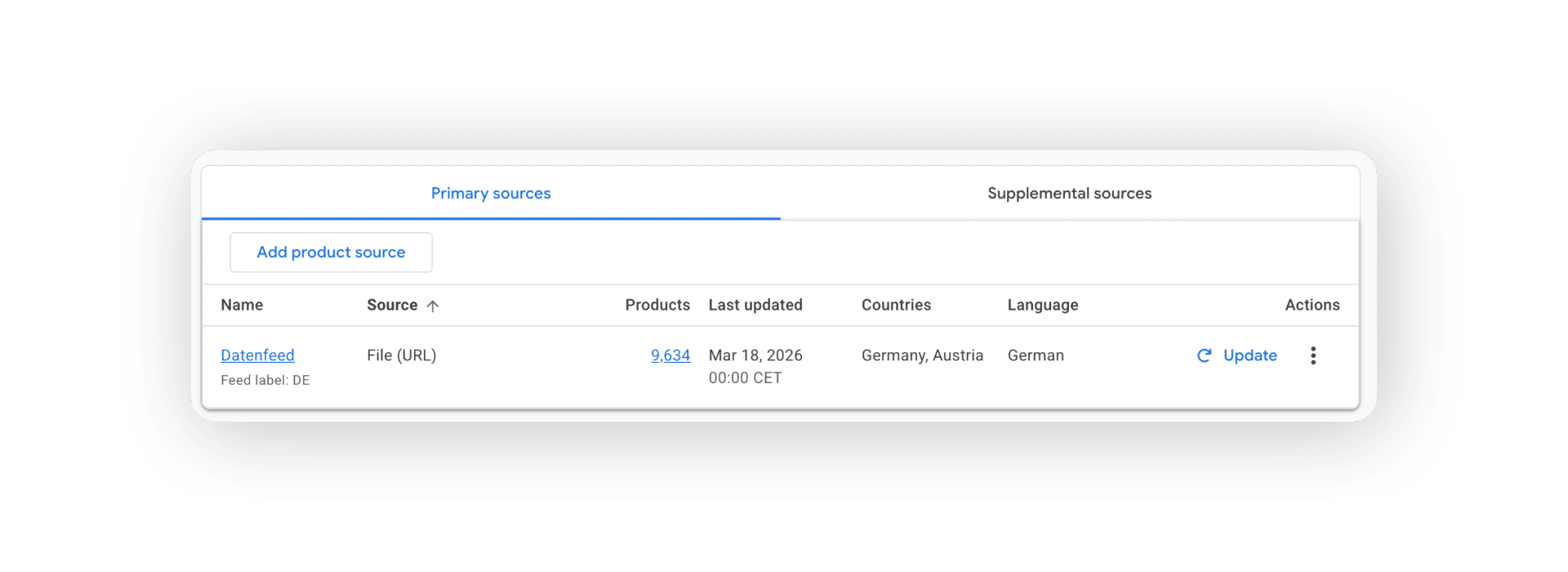This screenshot has height=572, width=1568.
Task: Select the File (URL) source cell
Action: pyautogui.click(x=402, y=355)
